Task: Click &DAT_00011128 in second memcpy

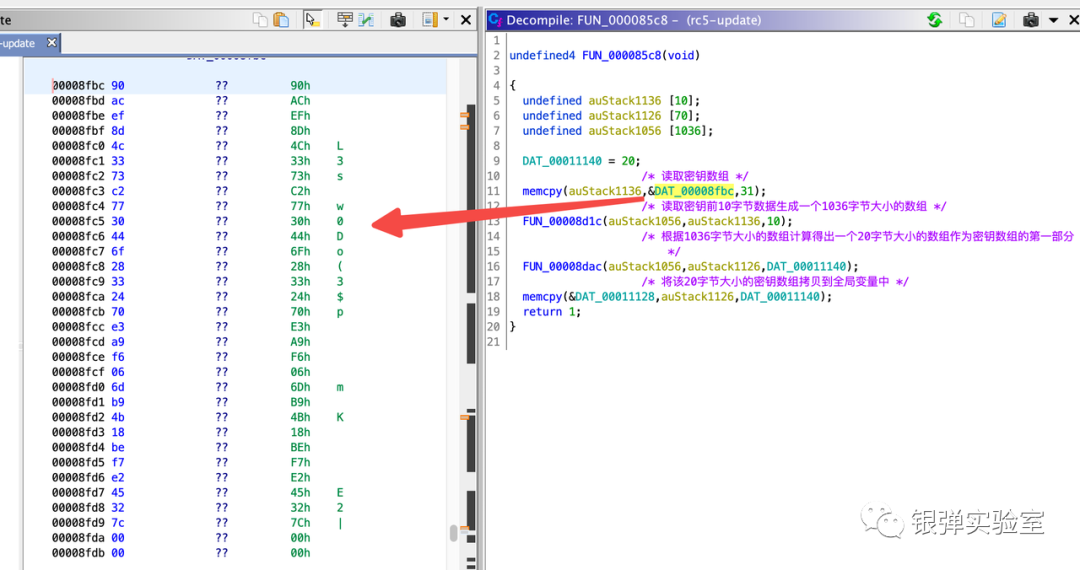Action: [x=611, y=297]
